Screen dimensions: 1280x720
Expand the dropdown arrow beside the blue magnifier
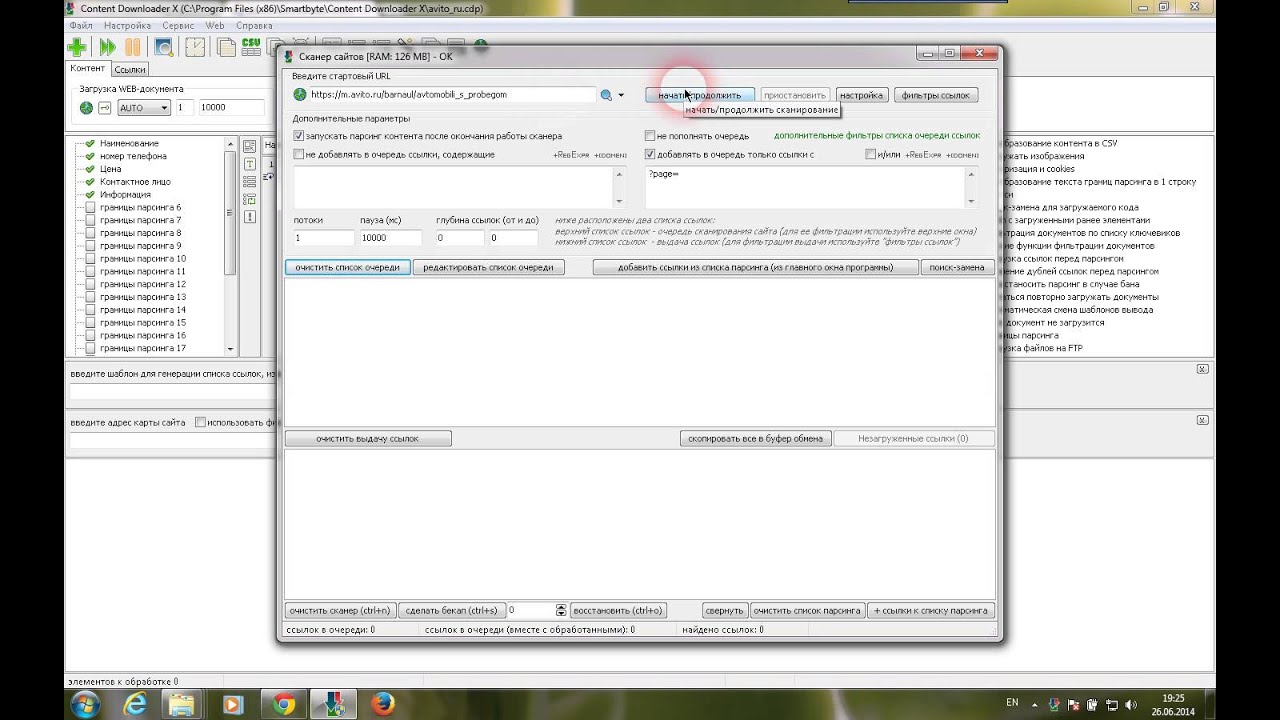[621, 96]
